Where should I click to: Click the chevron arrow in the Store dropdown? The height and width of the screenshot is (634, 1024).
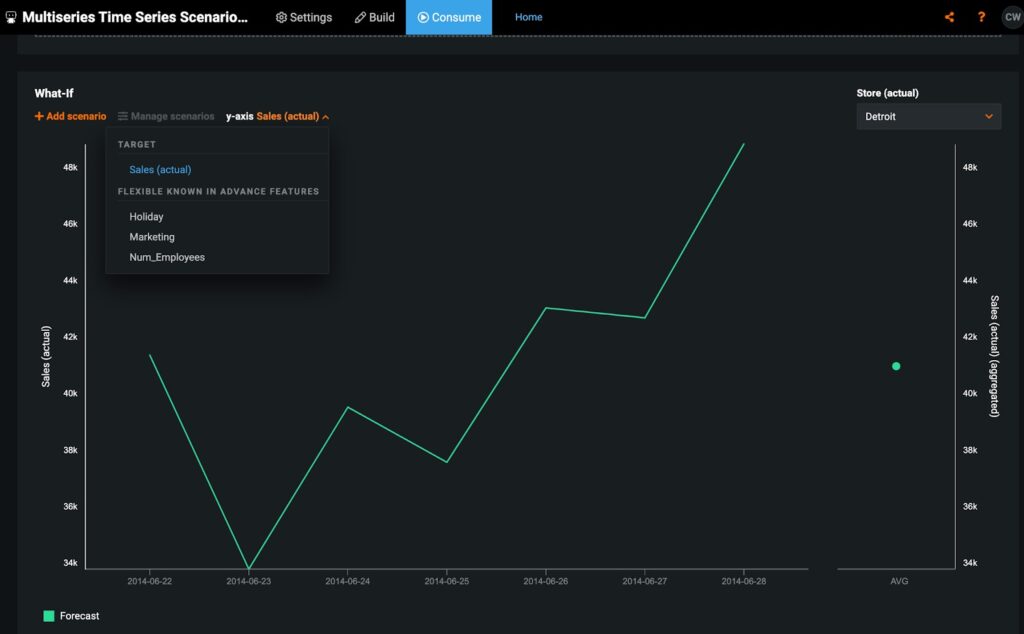[x=989, y=116]
